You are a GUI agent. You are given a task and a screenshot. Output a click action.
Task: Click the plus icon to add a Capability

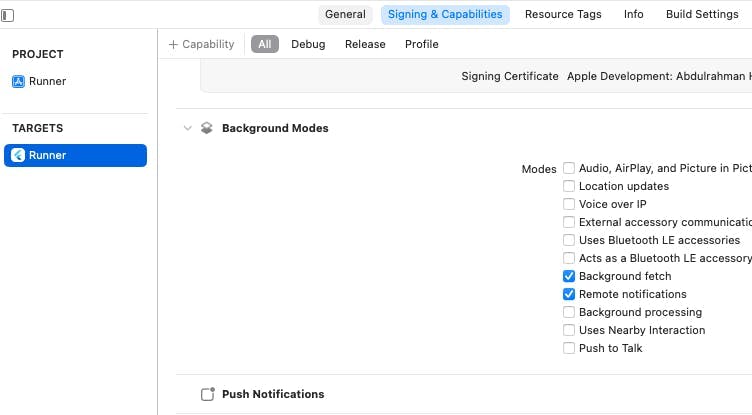(x=173, y=44)
